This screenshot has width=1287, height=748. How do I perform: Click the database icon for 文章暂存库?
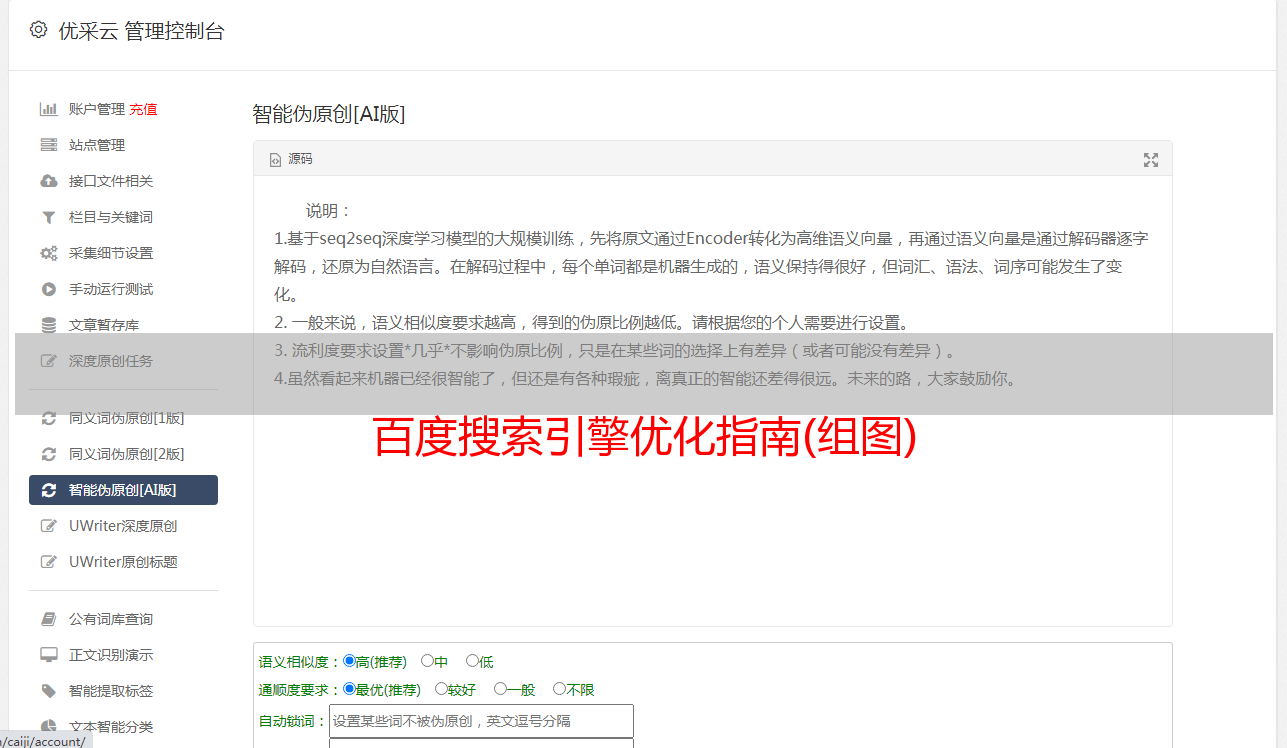click(48, 325)
